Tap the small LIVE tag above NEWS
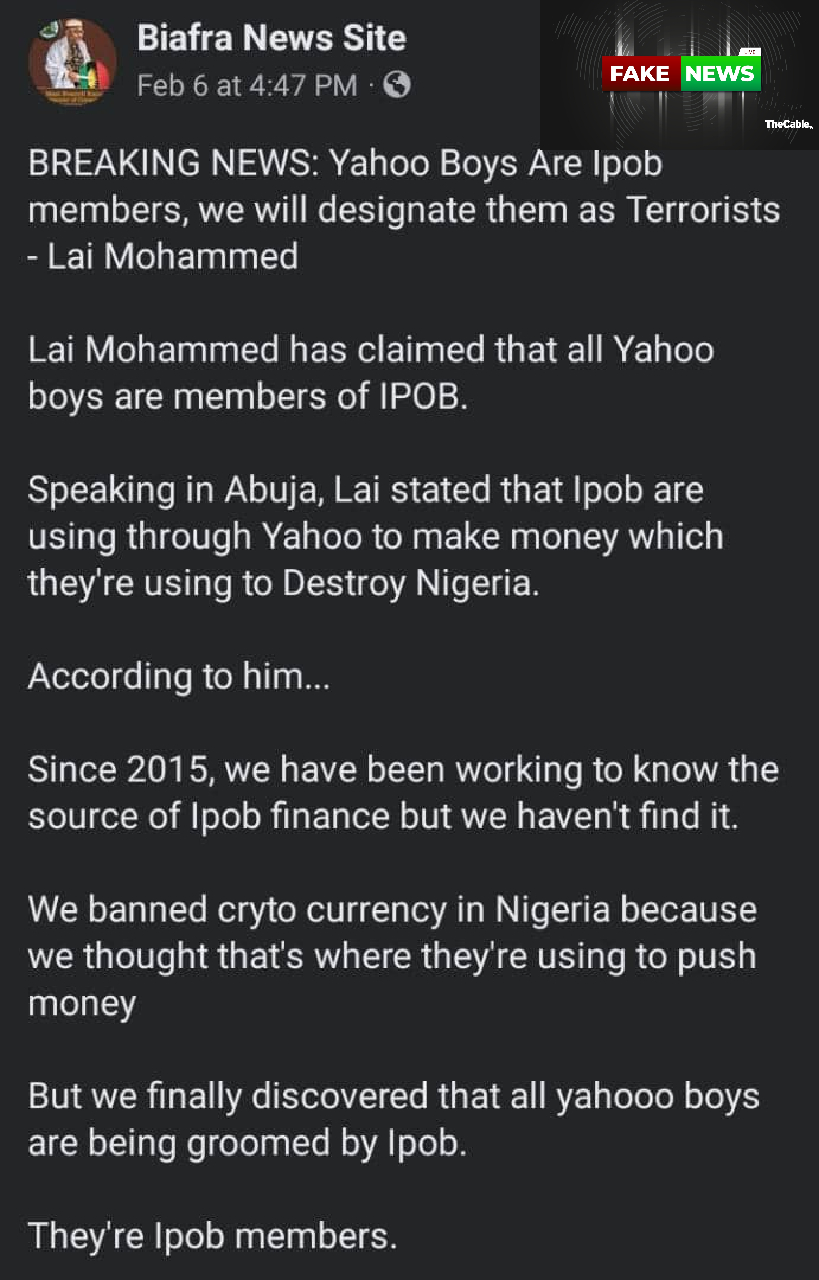This screenshot has height=1280, width=819. coord(749,52)
